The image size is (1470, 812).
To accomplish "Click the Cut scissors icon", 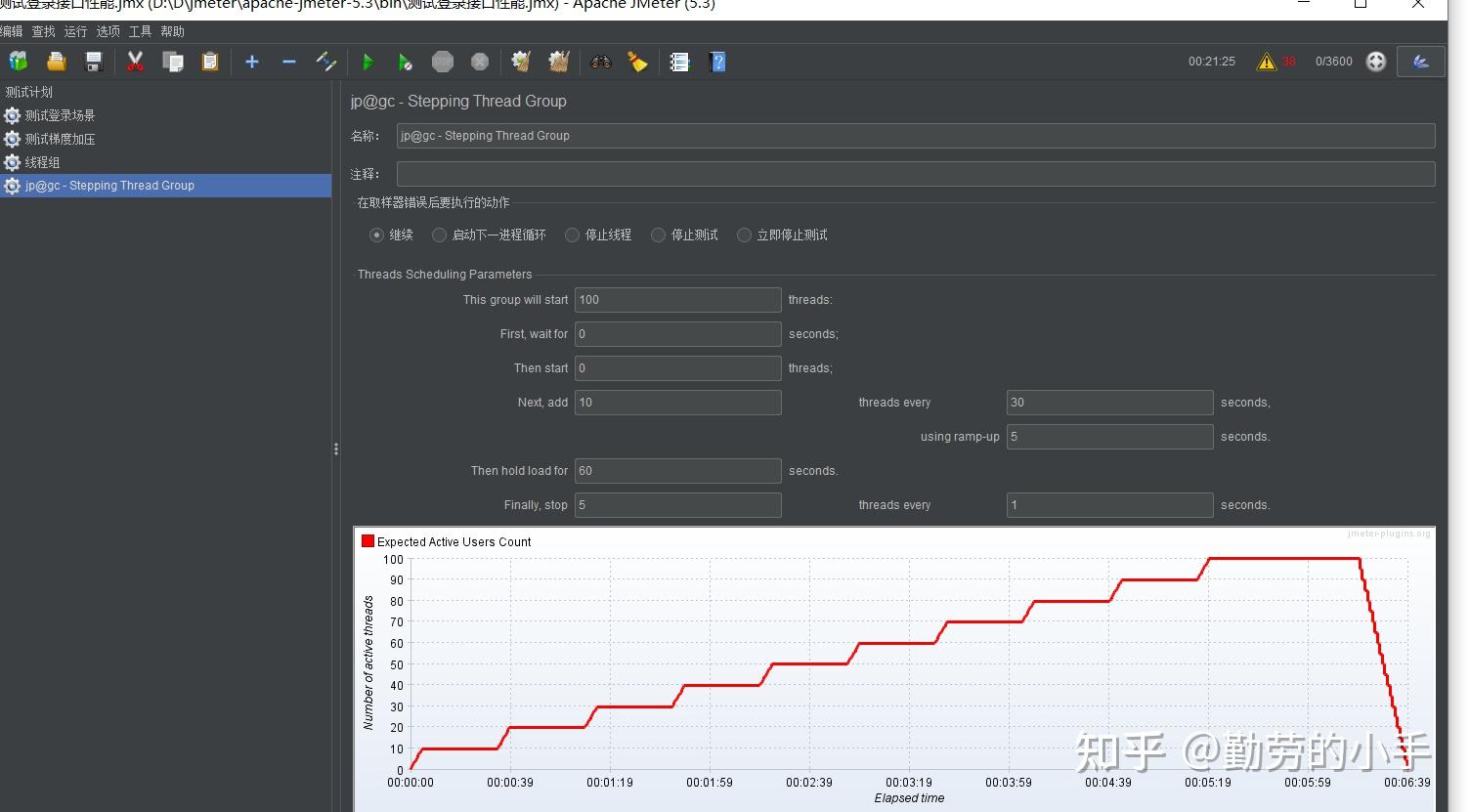I will 135,63.
